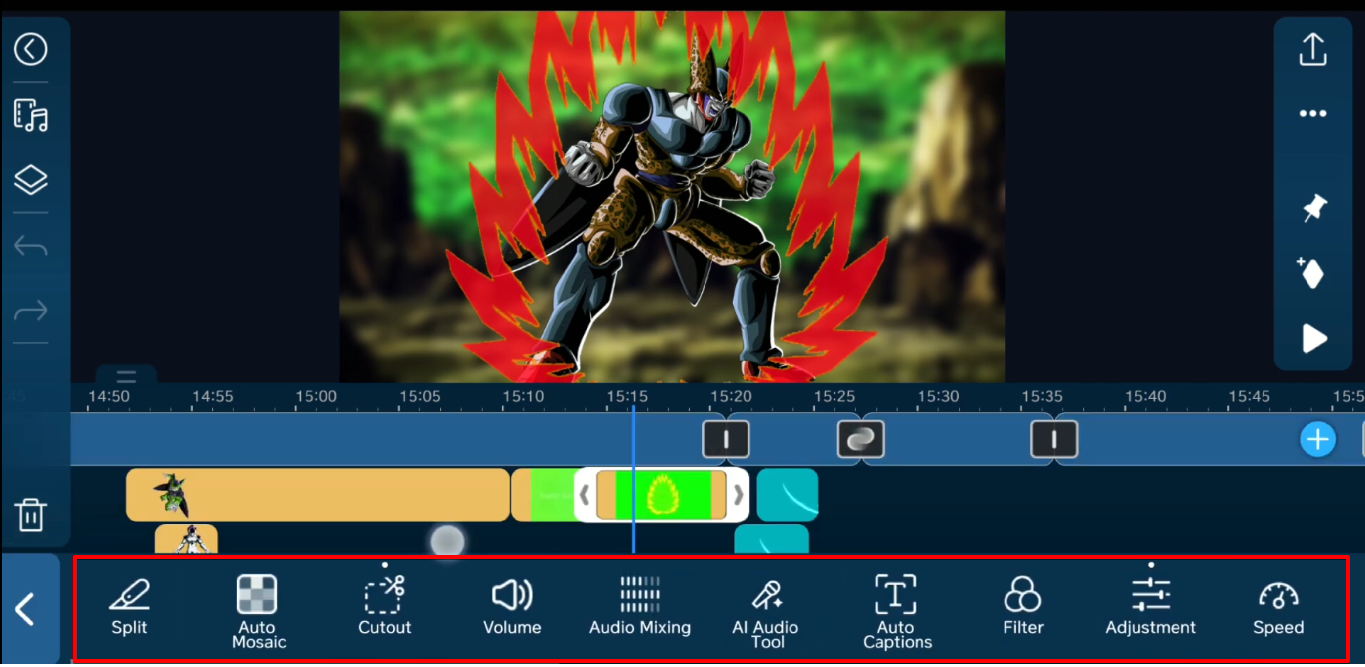The height and width of the screenshot is (667, 1365).
Task: Toggle the pin icon on the right panel
Action: click(1313, 208)
